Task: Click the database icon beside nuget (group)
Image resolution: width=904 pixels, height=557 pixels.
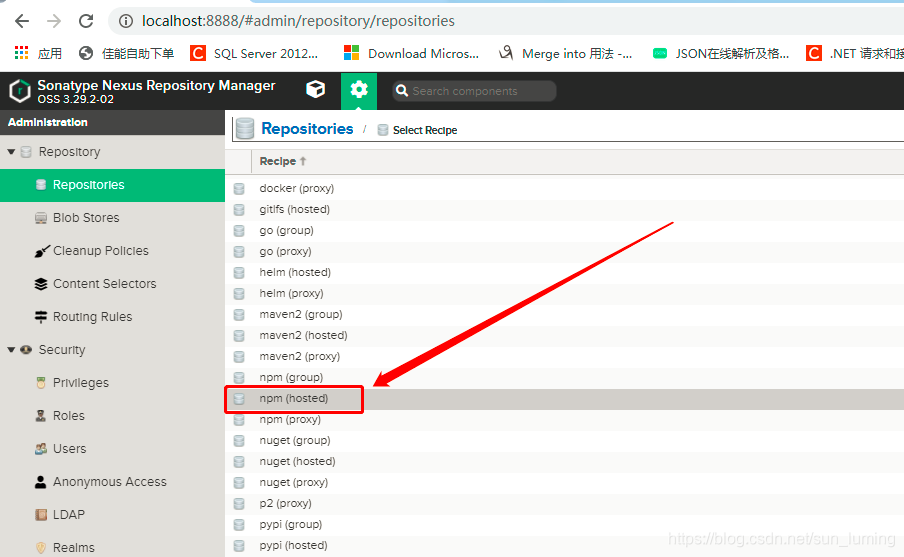Action: pyautogui.click(x=239, y=441)
